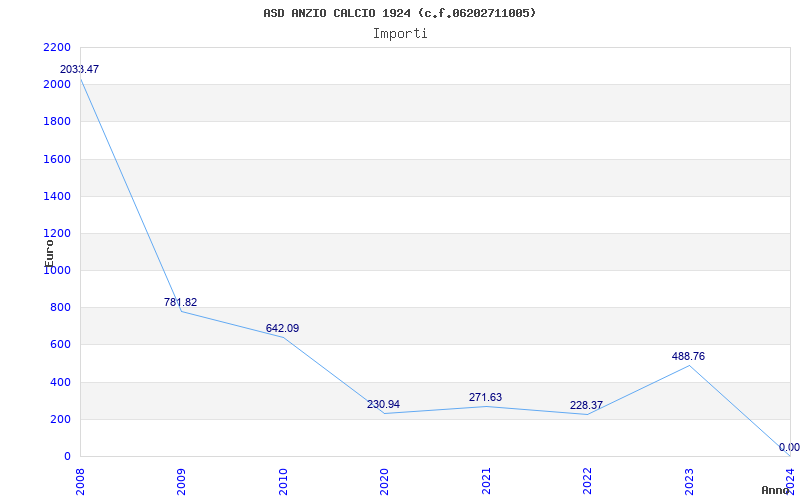Select the 228.37 data label
The image size is (800, 500).
click(x=586, y=406)
